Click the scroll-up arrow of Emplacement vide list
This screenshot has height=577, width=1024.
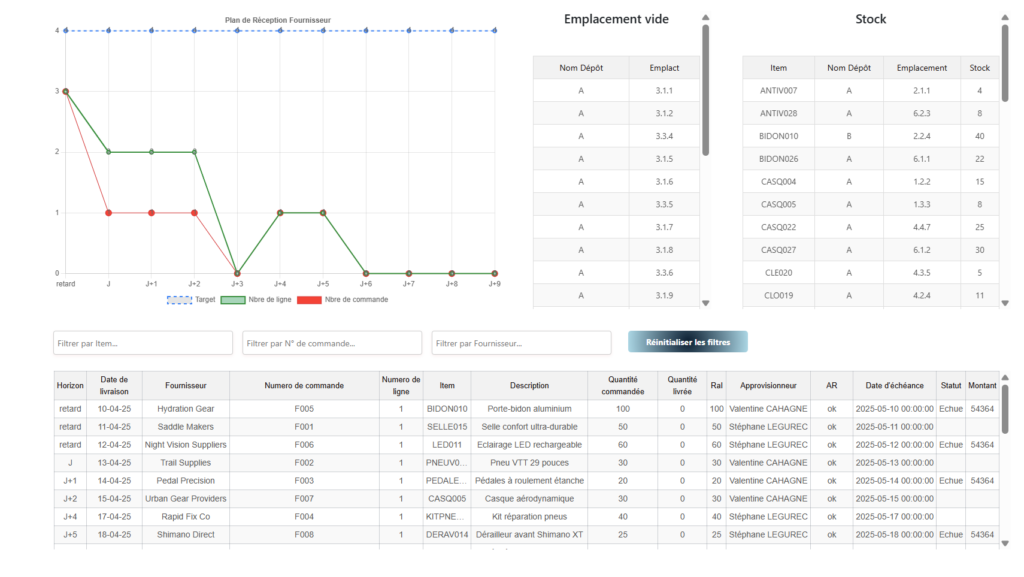click(x=705, y=18)
